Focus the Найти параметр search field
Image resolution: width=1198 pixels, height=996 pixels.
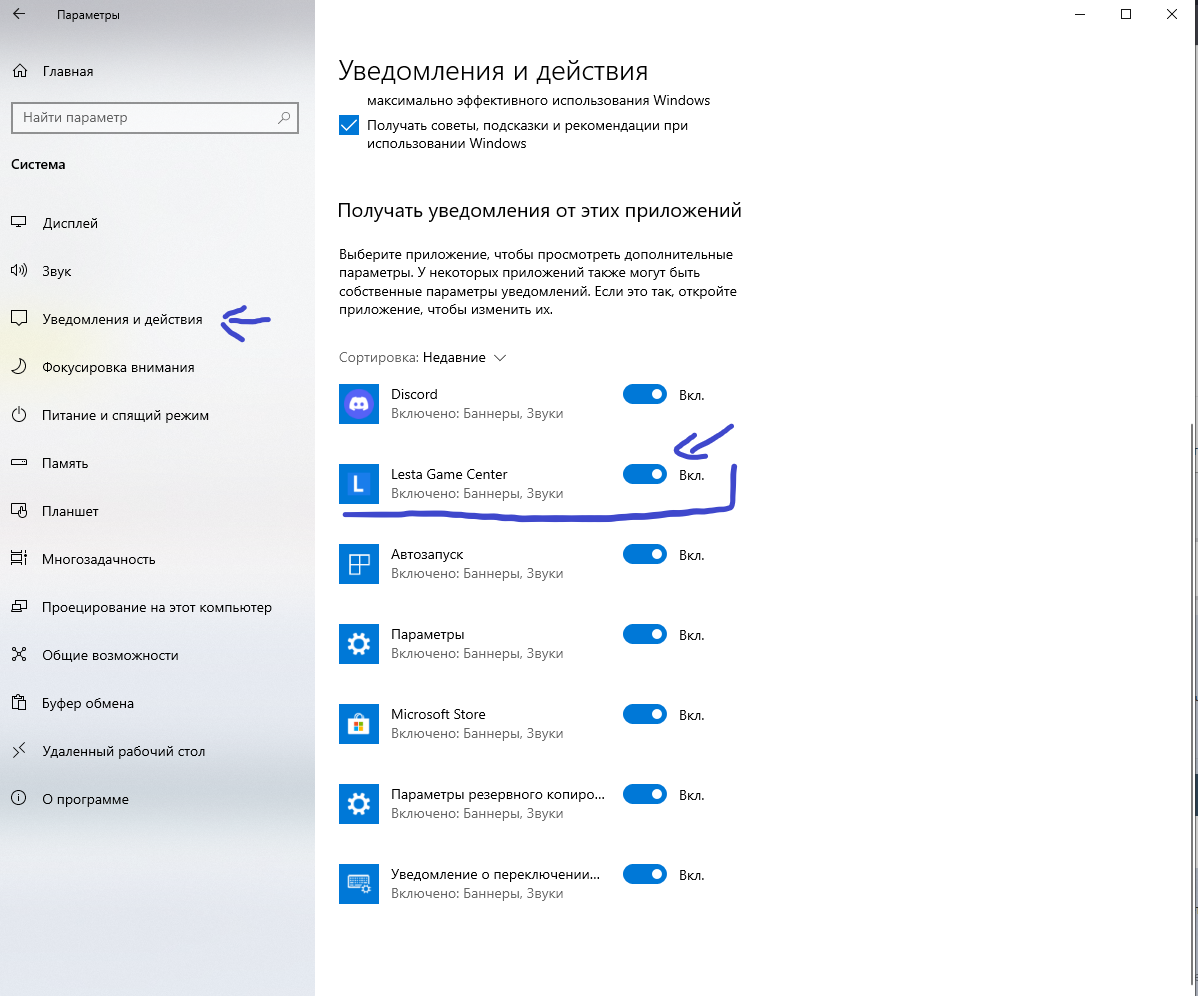pyautogui.click(x=155, y=118)
